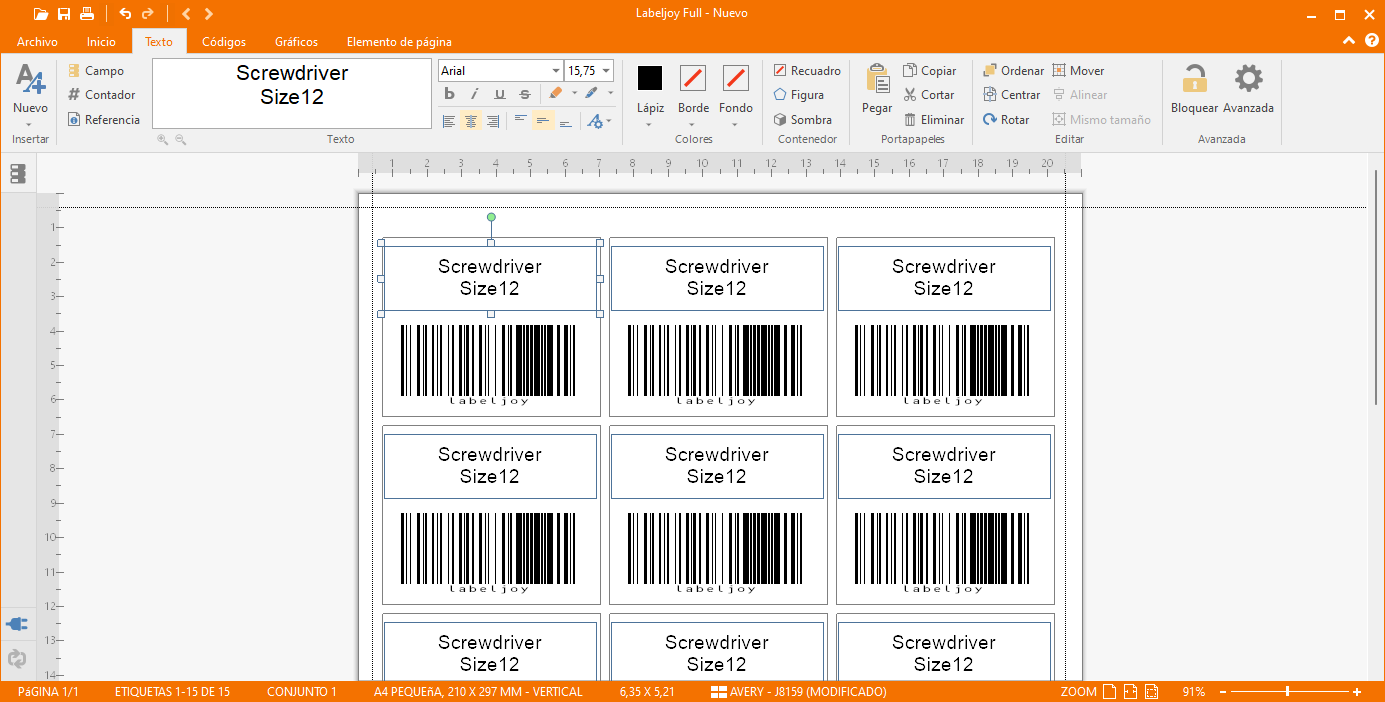
Task: Add a Sombra shadow to container
Action: 802,120
